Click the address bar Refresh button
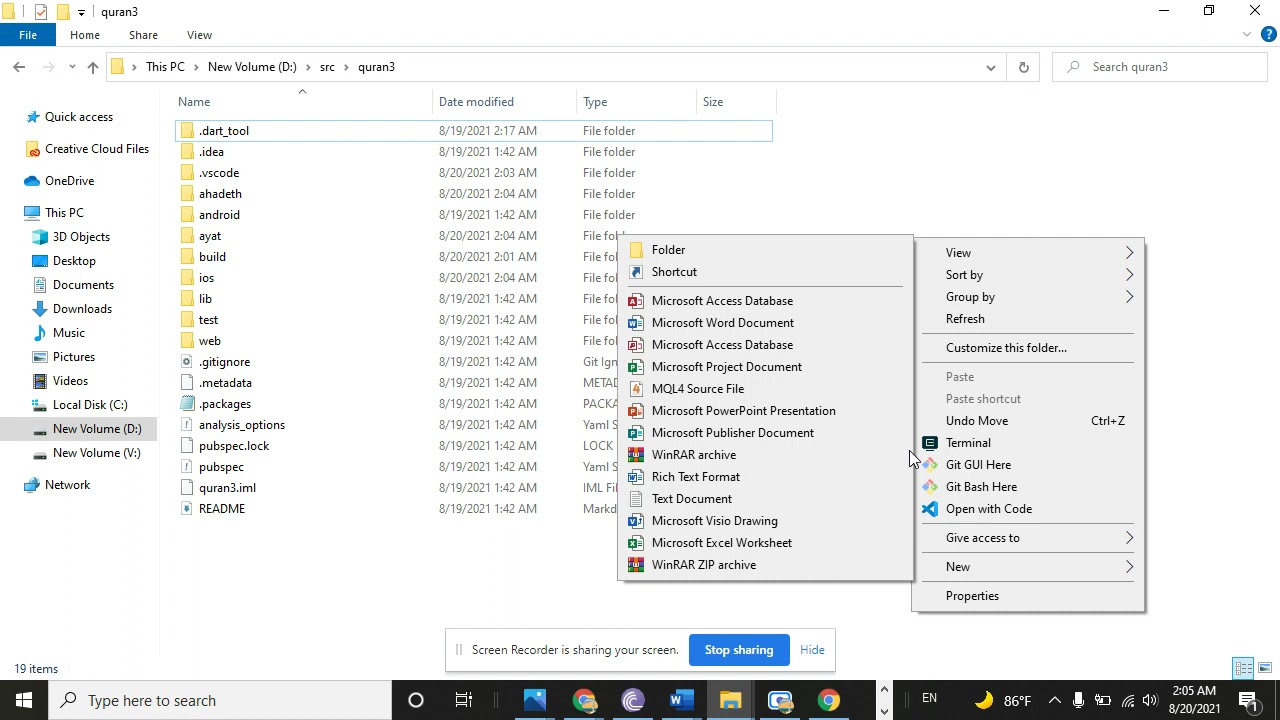The width and height of the screenshot is (1280, 720). (x=1023, y=67)
